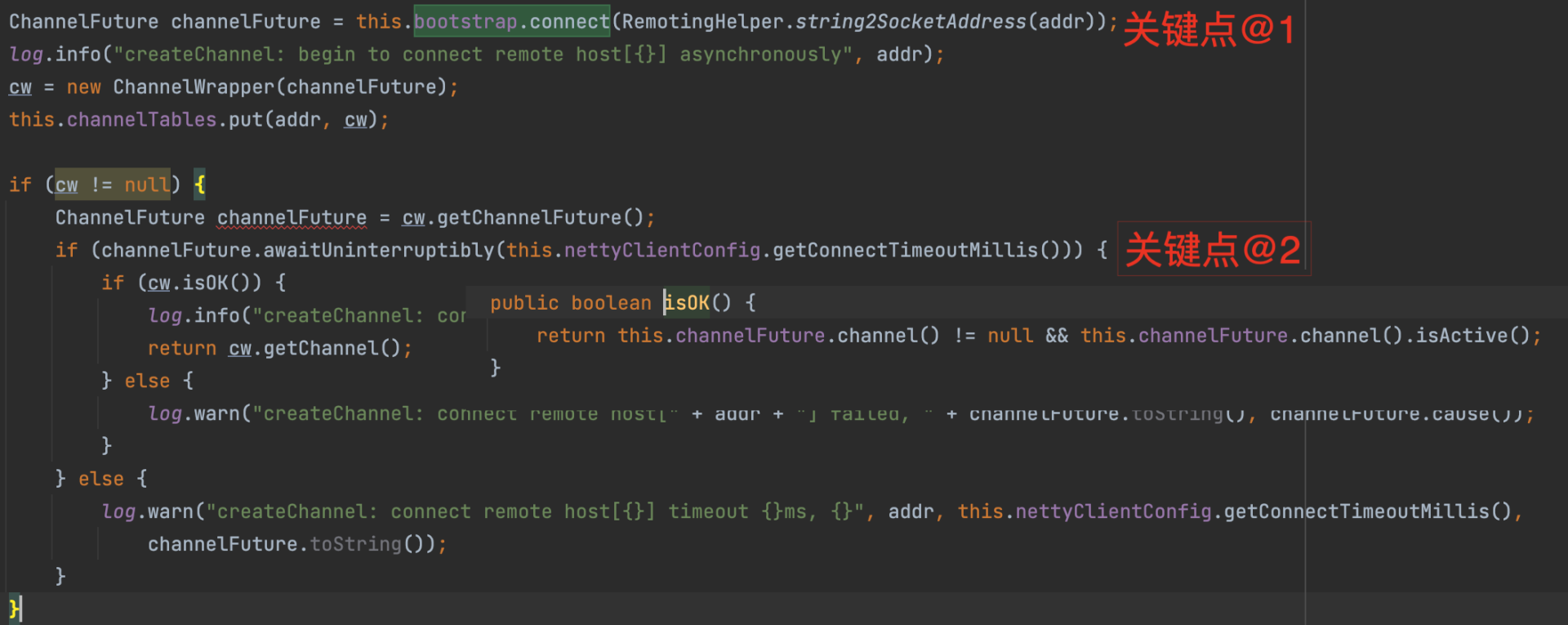Click the underlined channelFuture variable declaration
Viewport: 1568px width, 625px height.
point(292,217)
